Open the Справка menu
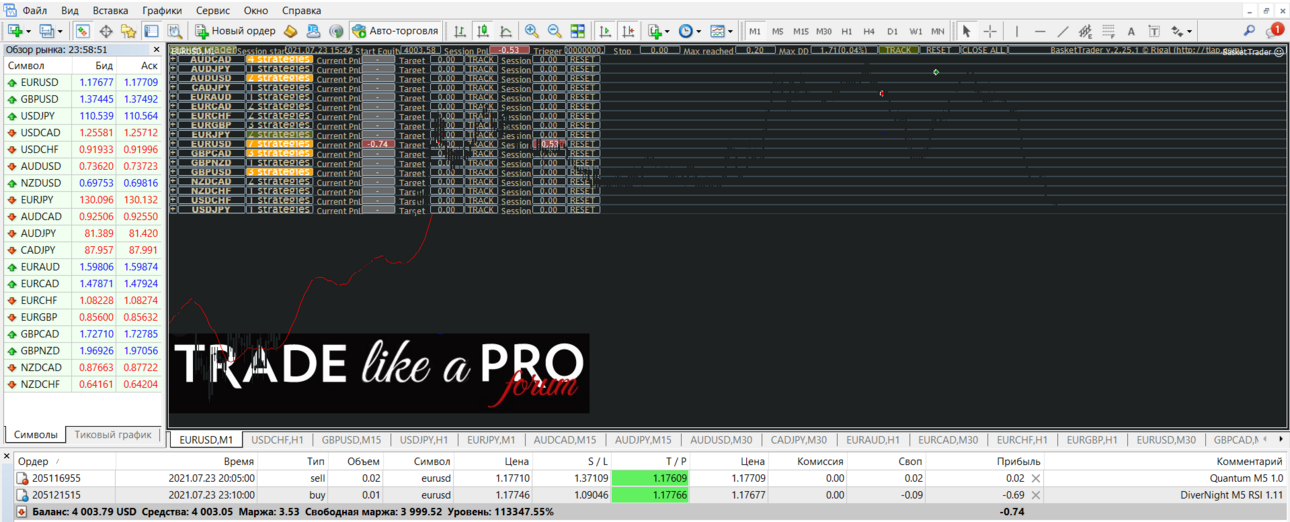The image size is (1290, 522). [x=301, y=10]
